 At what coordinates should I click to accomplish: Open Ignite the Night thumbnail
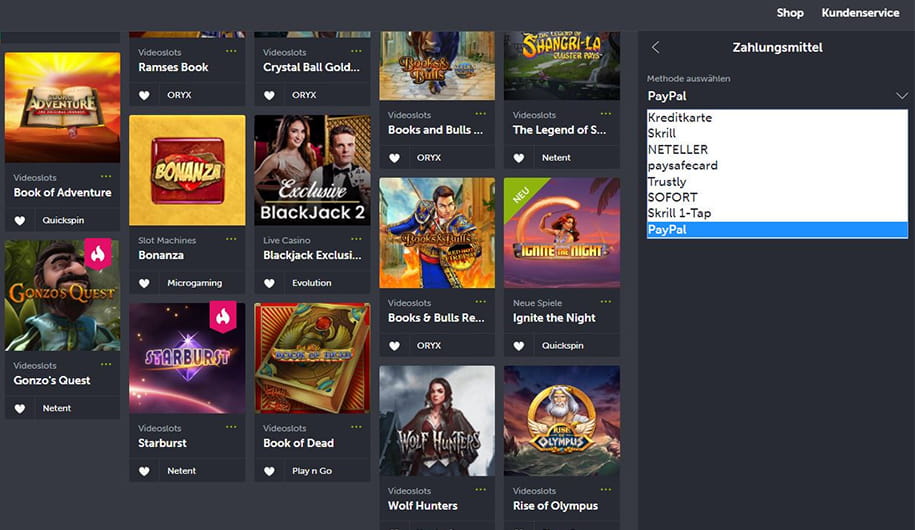(x=562, y=233)
